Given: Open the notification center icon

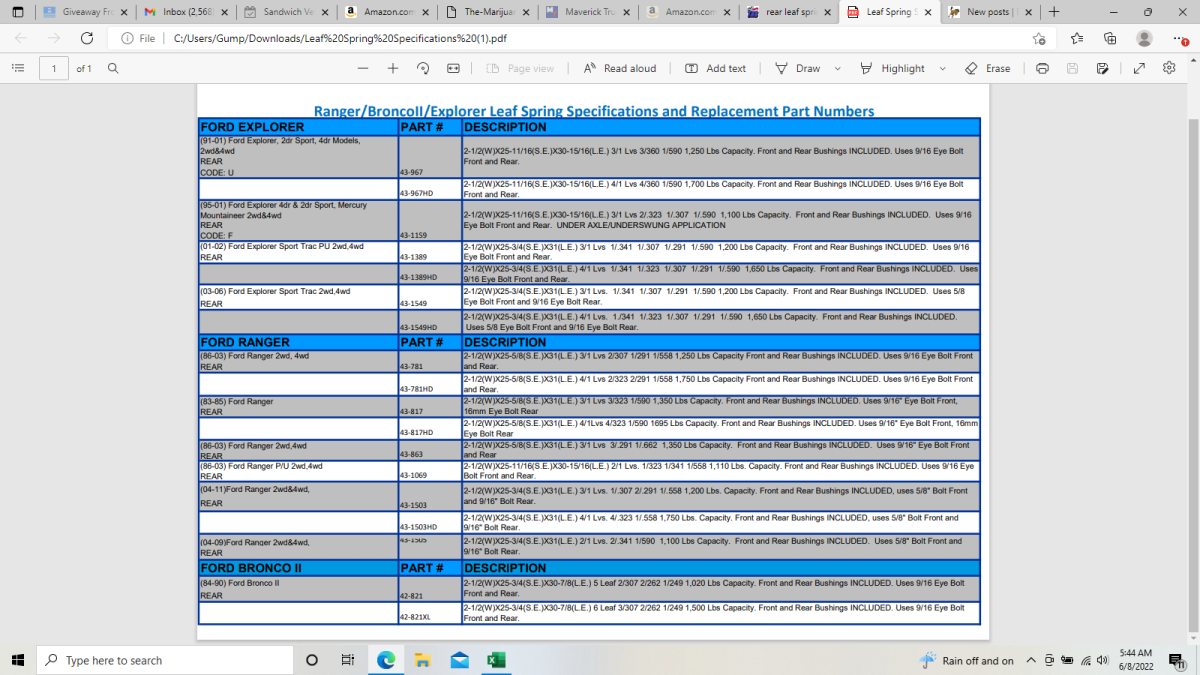Looking at the screenshot, I should click(x=1175, y=660).
